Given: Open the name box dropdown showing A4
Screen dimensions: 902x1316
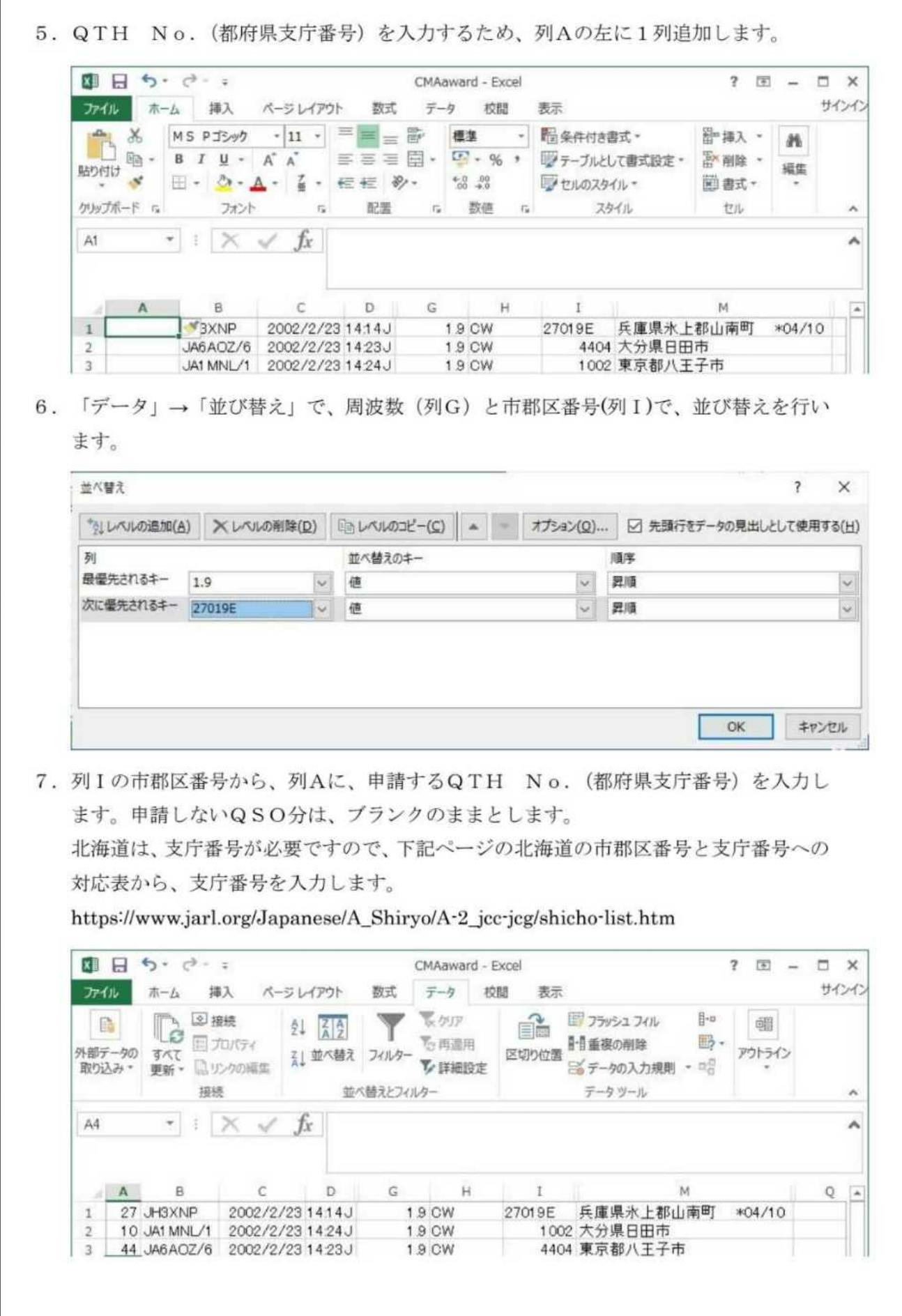Looking at the screenshot, I should point(169,1124).
